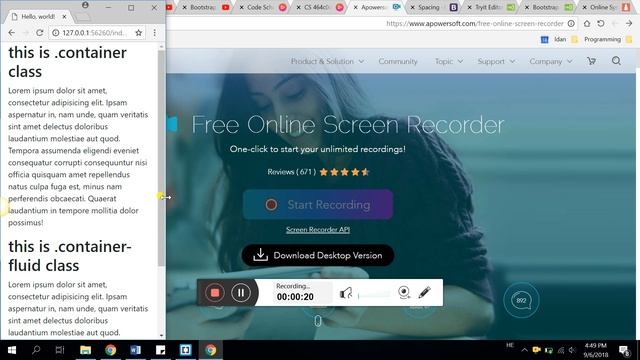This screenshot has height=360, width=640.
Task: Expand the Product & Solution menu
Action: [327, 61]
